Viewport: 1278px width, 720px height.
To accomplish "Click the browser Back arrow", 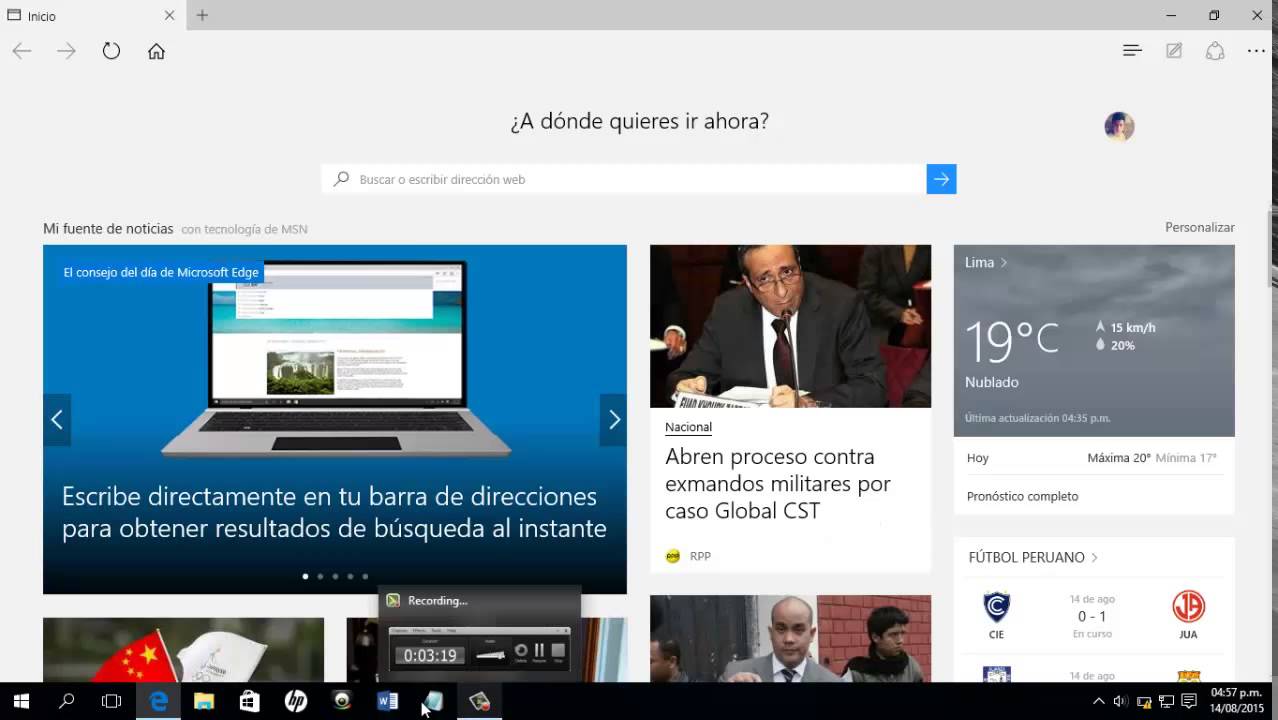I will [22, 51].
